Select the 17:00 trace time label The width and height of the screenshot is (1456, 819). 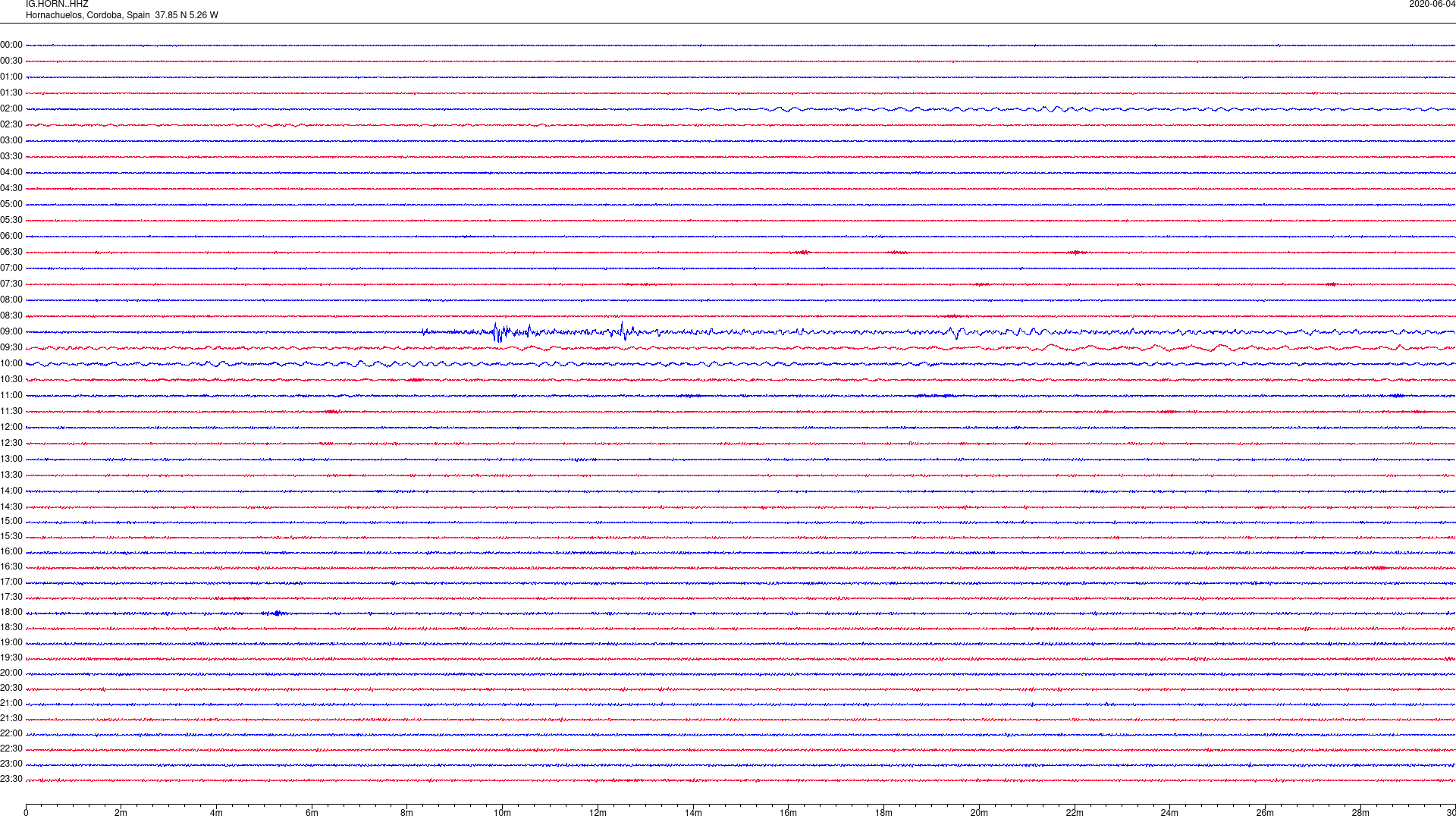(11, 582)
